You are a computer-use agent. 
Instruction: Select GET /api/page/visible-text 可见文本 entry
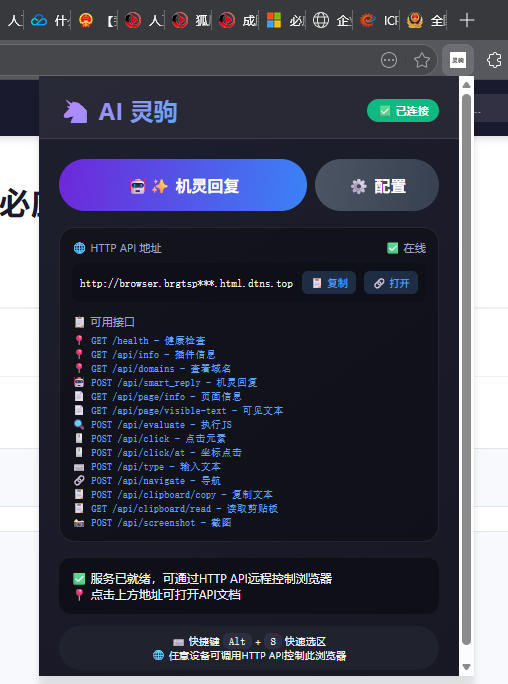coord(187,410)
